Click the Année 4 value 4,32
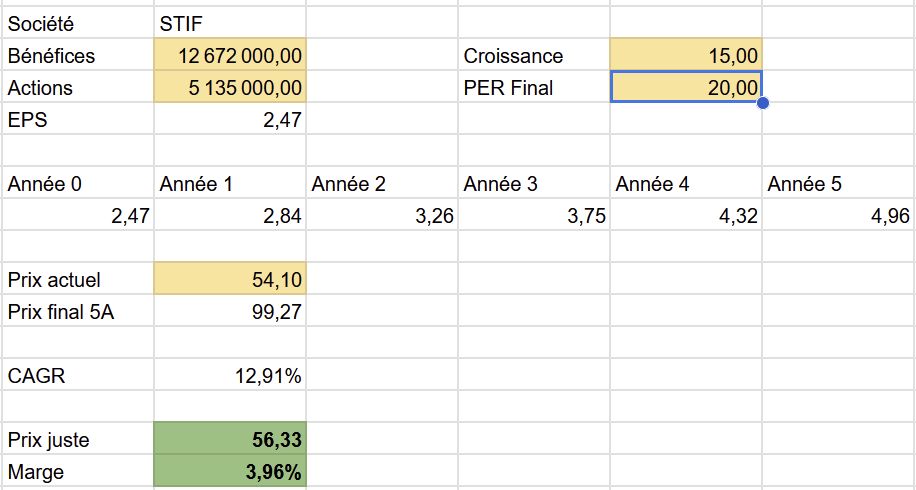This screenshot has width=916, height=490. [x=686, y=216]
